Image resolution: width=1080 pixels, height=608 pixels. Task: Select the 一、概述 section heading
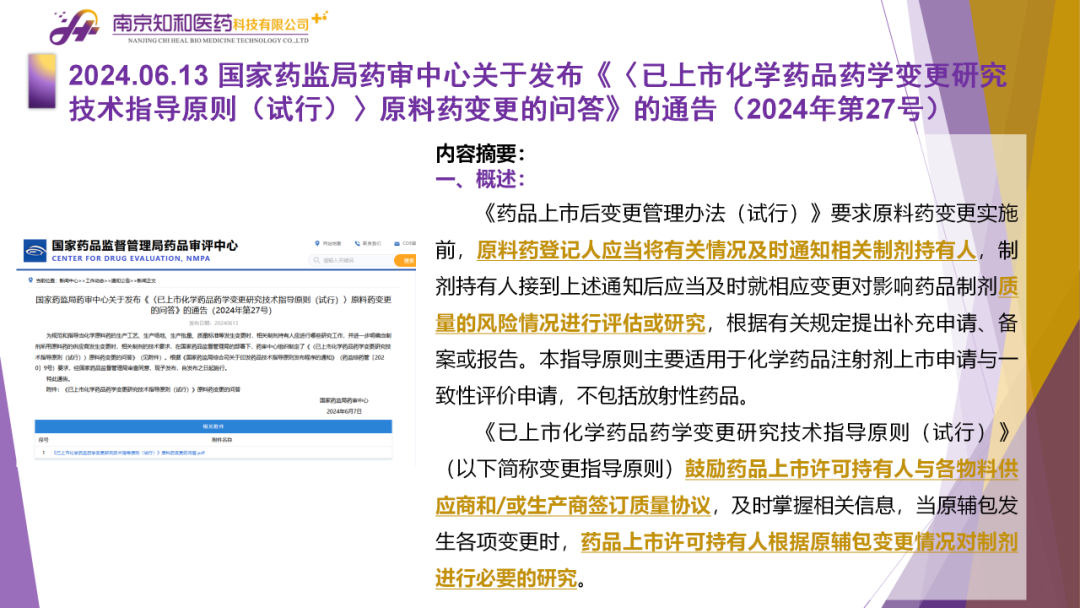coord(480,179)
